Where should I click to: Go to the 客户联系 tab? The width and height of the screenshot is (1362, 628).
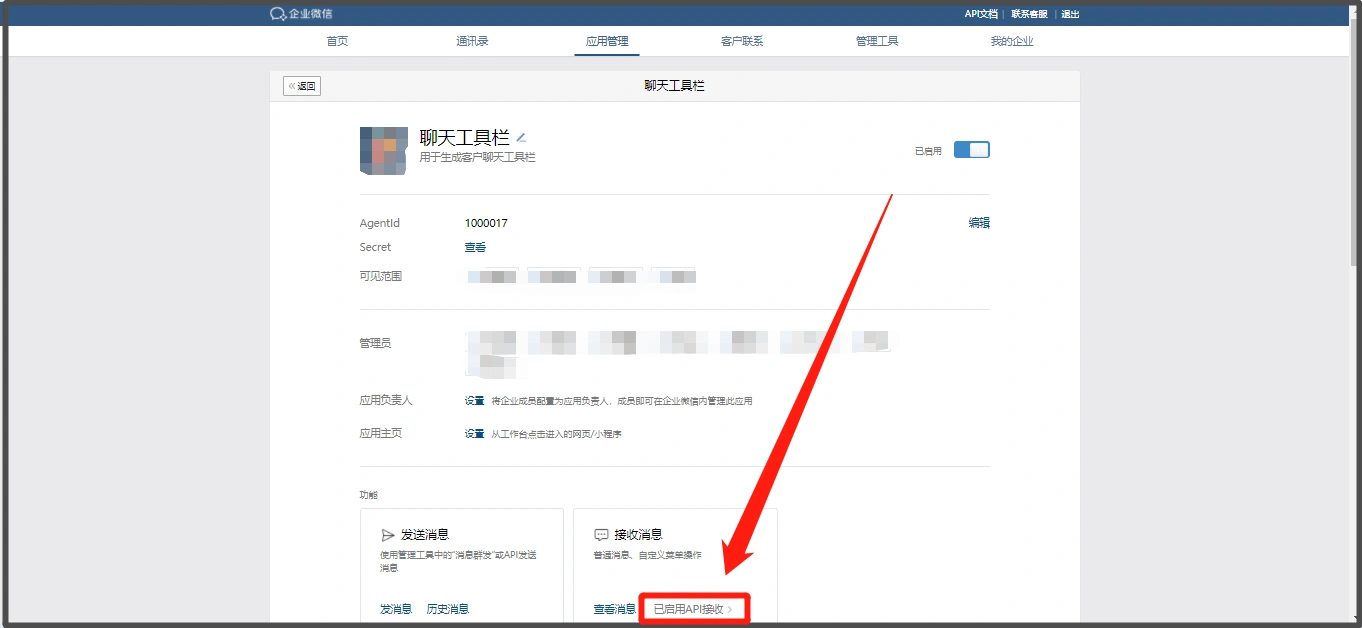tap(742, 41)
